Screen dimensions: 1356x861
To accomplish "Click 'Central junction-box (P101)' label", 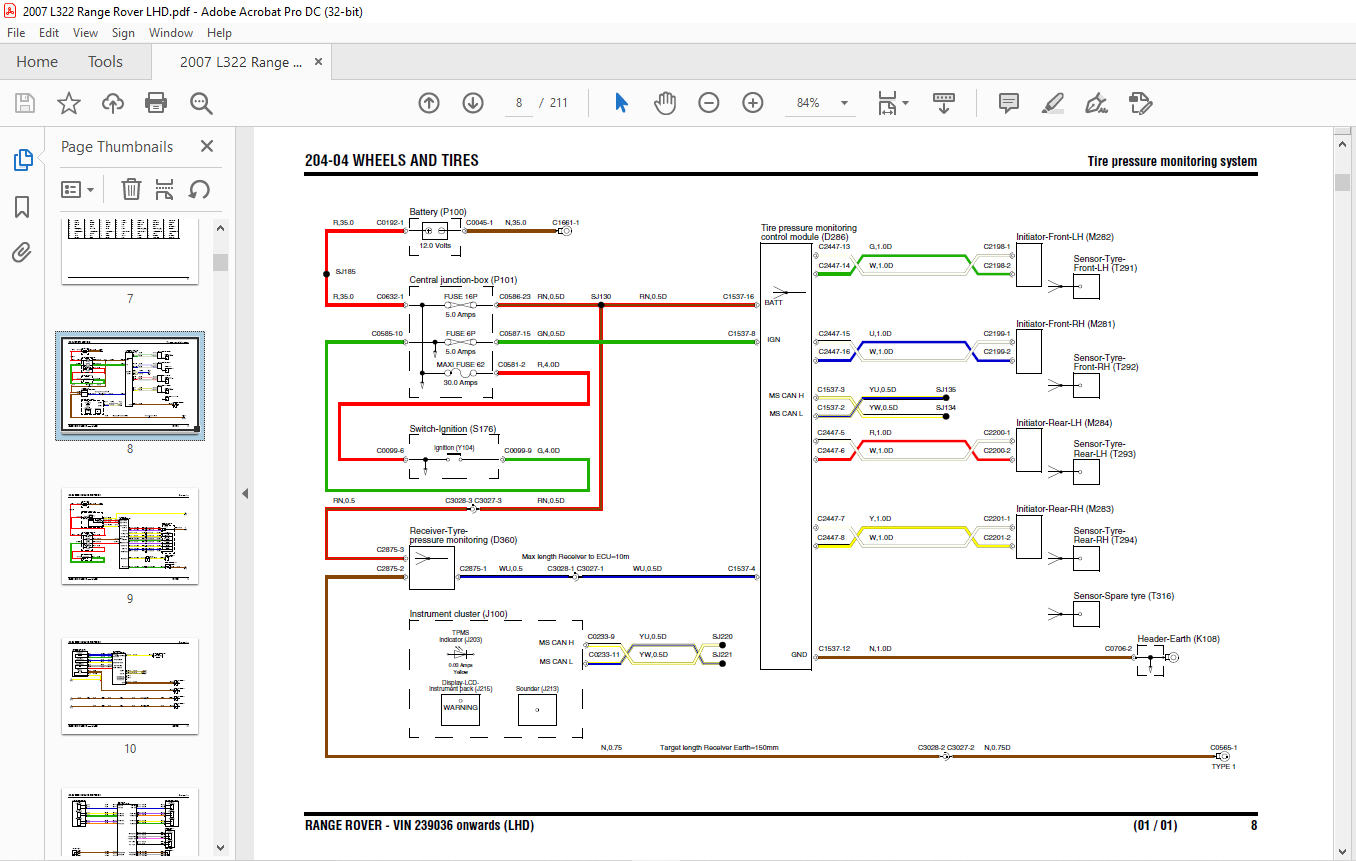I will [463, 280].
